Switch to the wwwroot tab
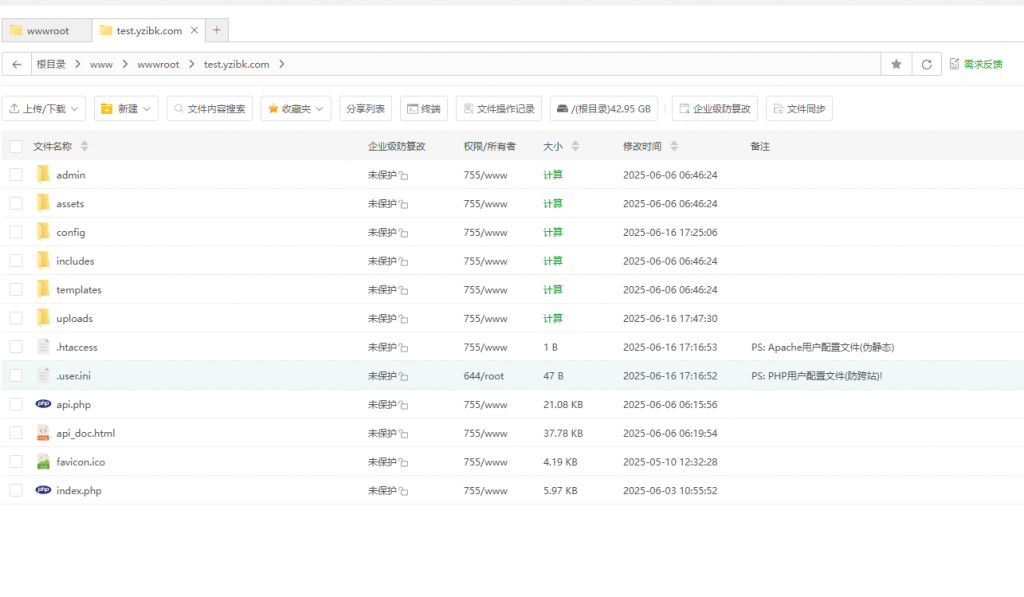Viewport: 1024px width, 597px height. (46, 30)
